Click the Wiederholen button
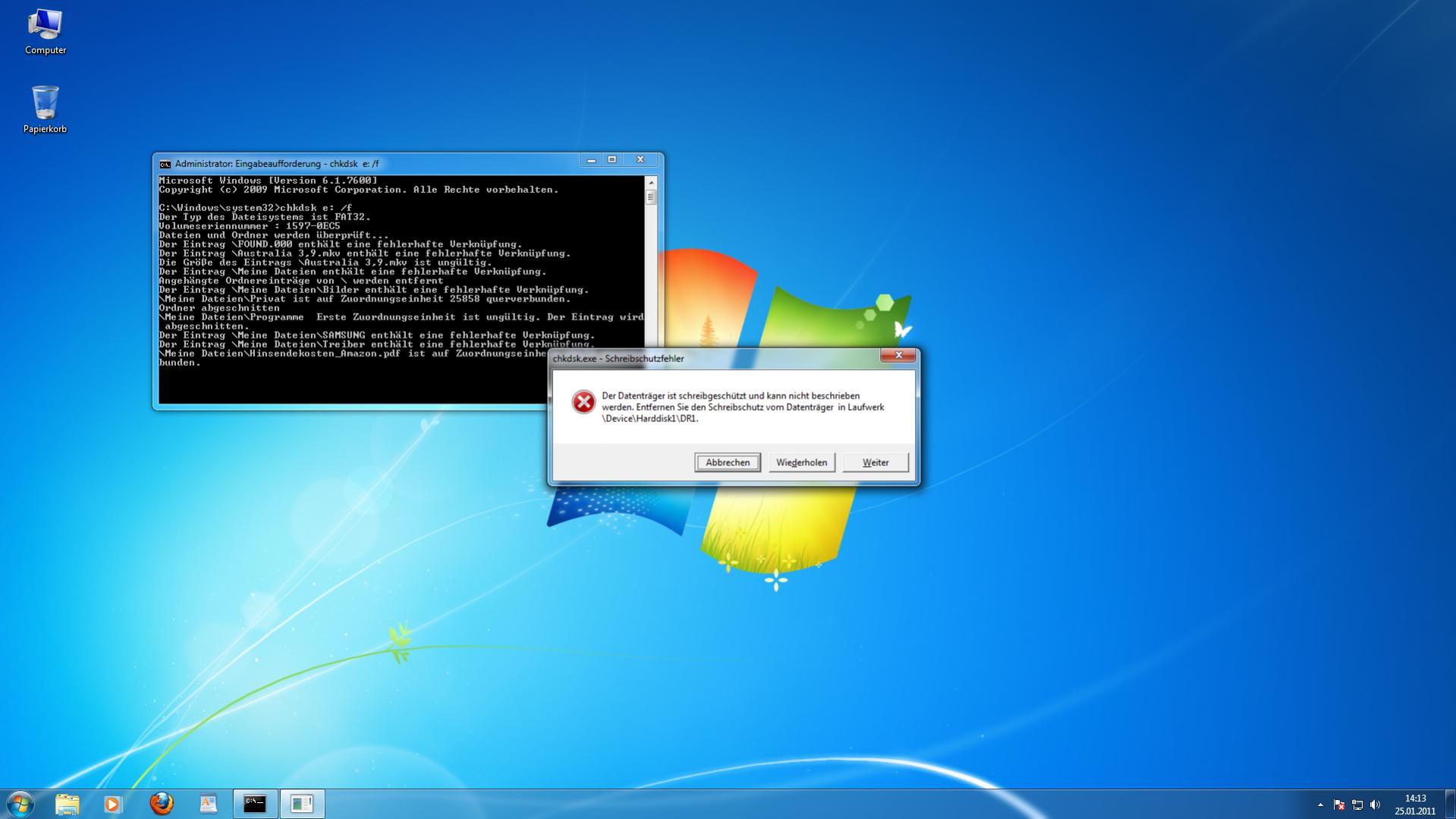 tap(802, 462)
